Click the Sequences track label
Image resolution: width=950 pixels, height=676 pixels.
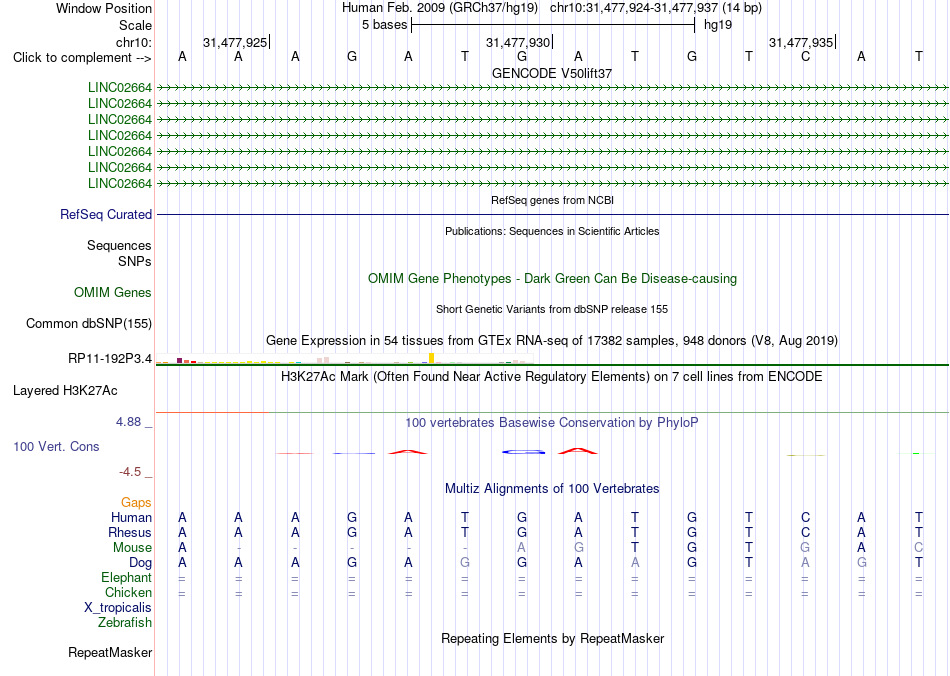tap(119, 245)
